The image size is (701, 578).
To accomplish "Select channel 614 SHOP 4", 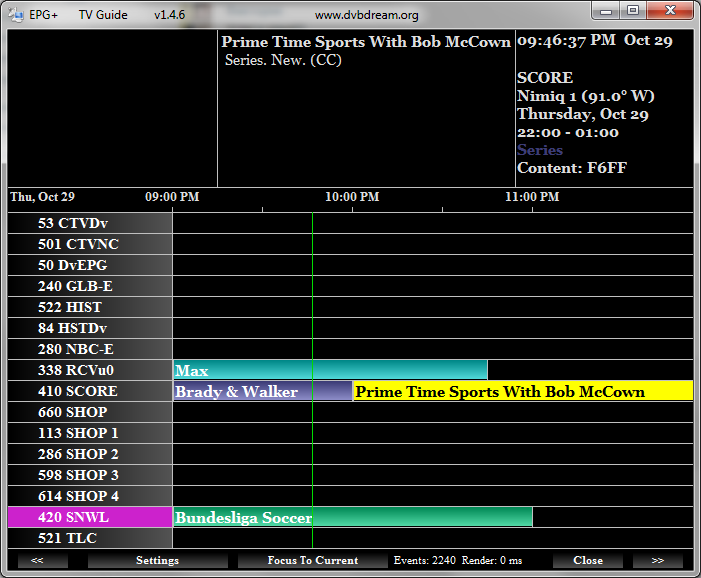I will pyautogui.click(x=90, y=496).
